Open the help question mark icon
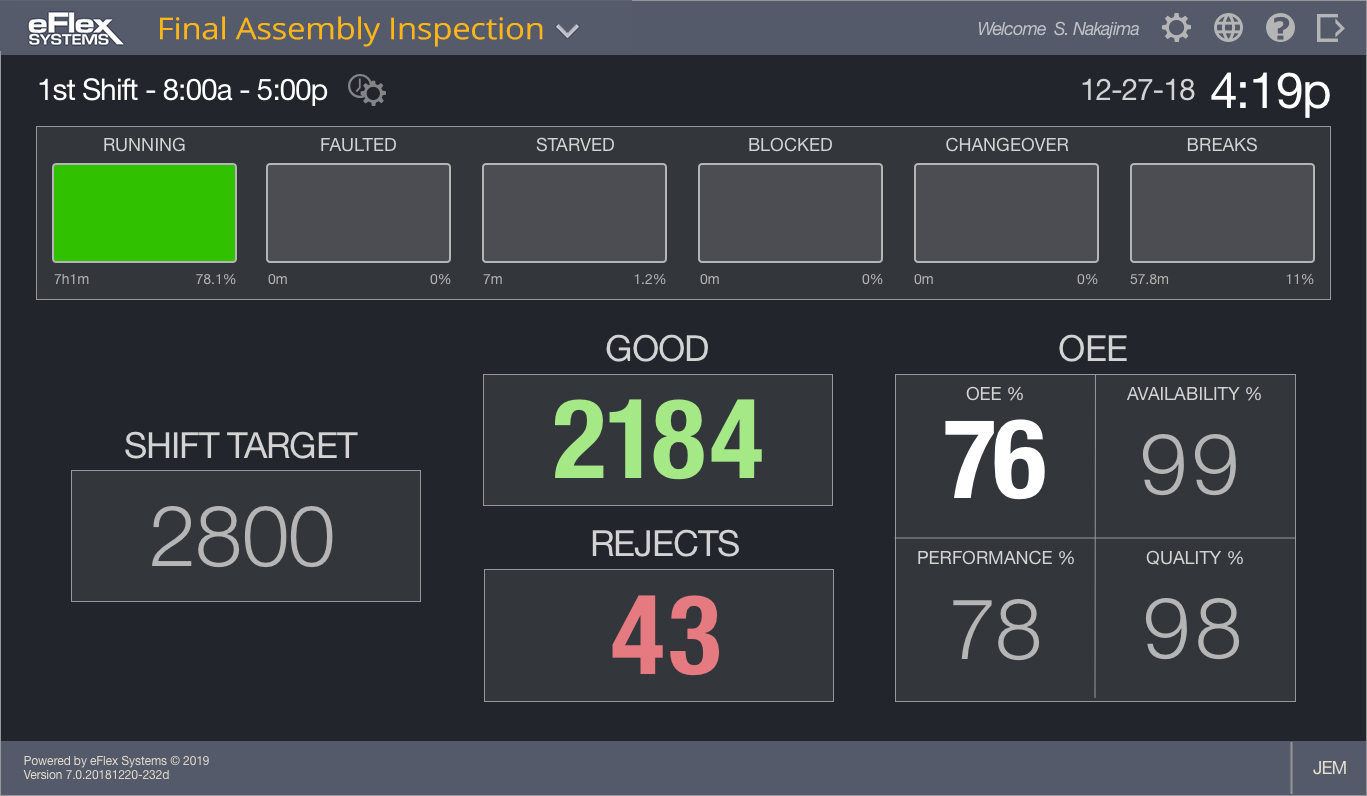The height and width of the screenshot is (796, 1367). [1280, 28]
